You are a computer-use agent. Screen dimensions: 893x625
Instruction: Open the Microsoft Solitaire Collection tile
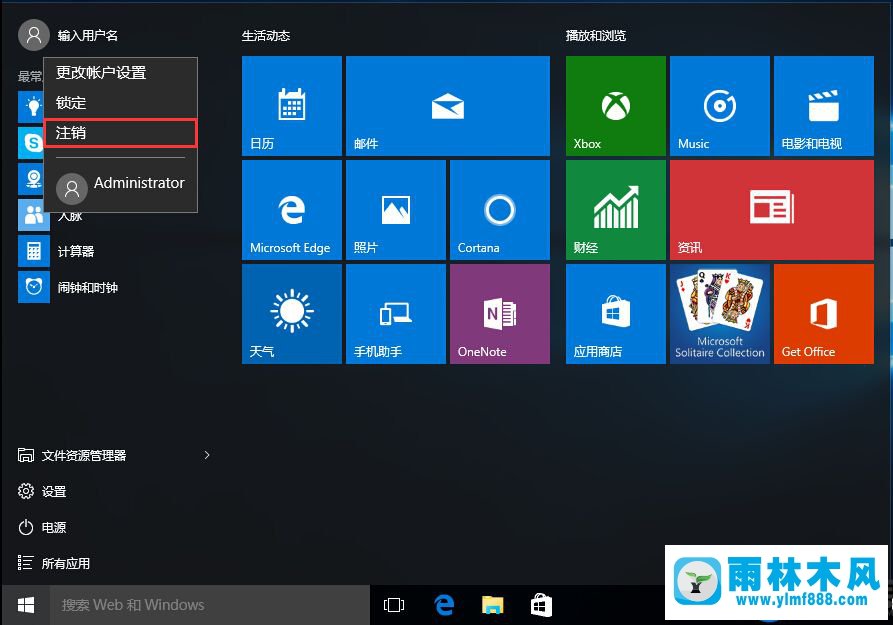point(720,314)
